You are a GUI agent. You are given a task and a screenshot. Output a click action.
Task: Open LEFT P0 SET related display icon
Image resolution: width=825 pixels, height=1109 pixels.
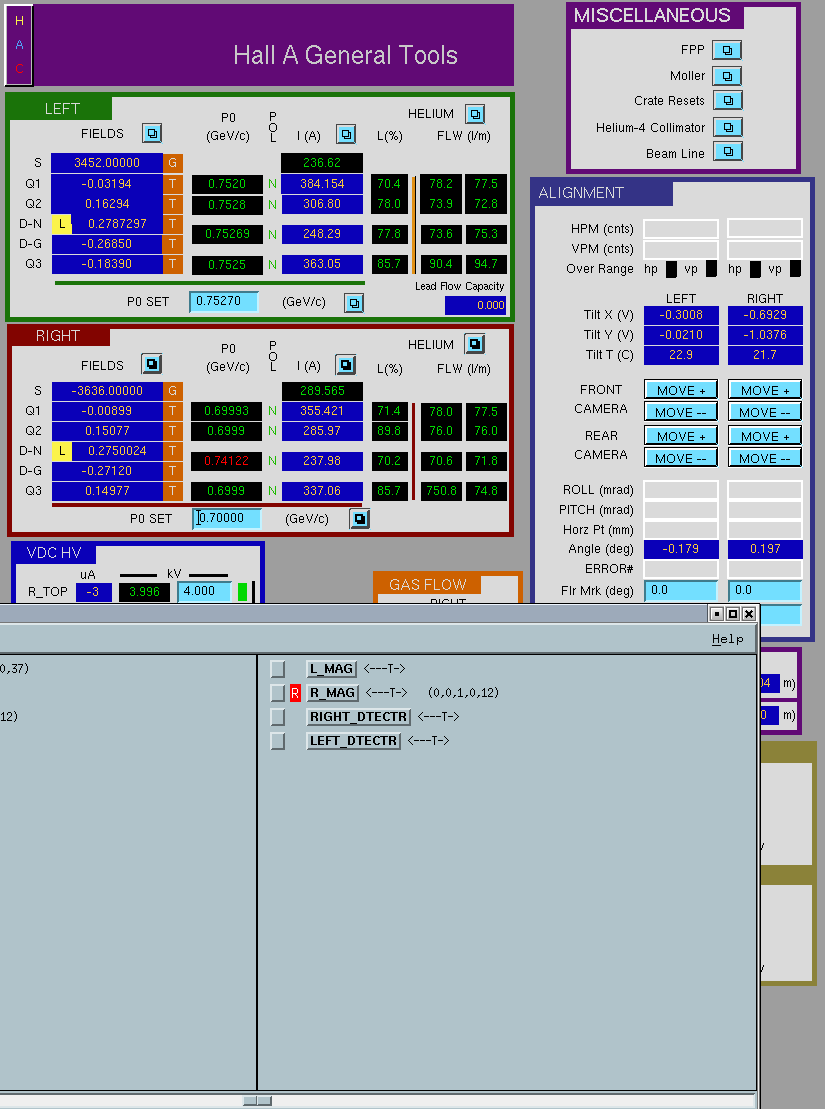pos(354,303)
